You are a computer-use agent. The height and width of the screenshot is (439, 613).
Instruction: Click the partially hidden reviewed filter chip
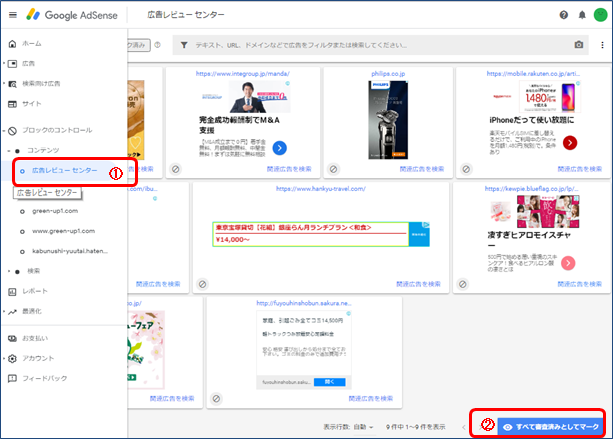[x=139, y=45]
